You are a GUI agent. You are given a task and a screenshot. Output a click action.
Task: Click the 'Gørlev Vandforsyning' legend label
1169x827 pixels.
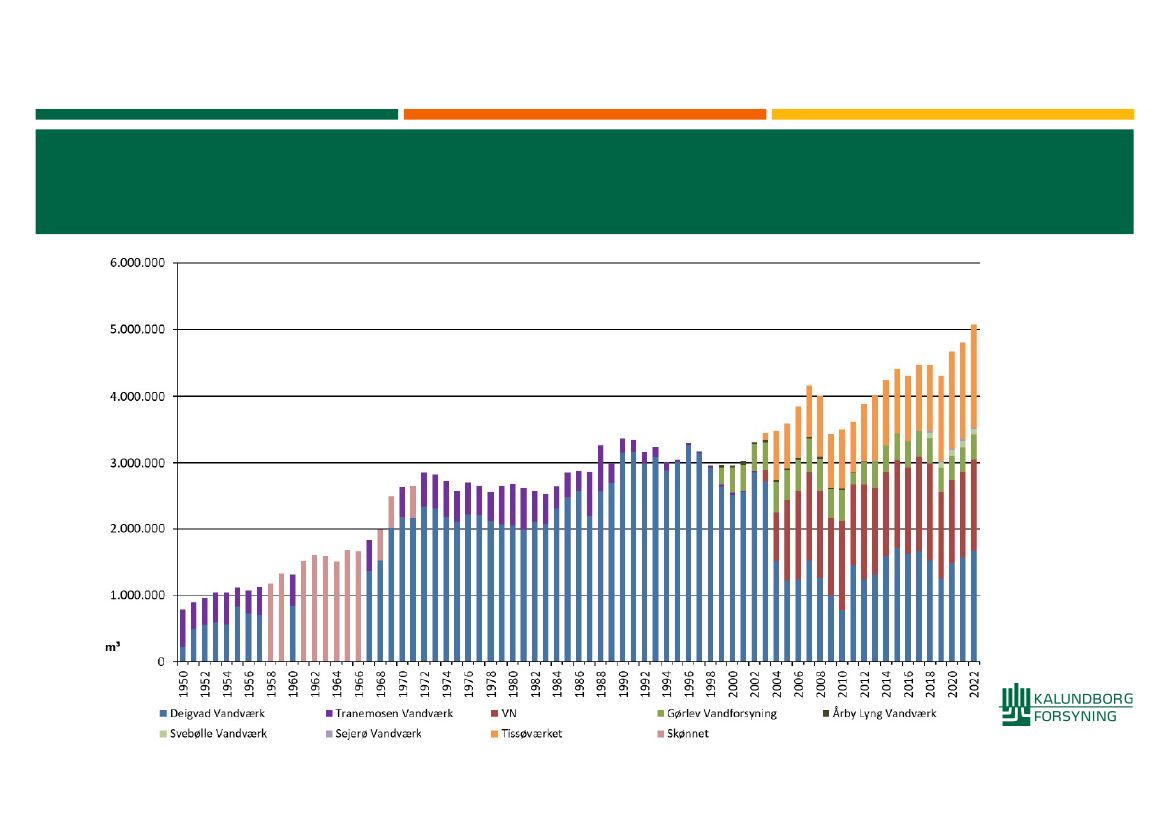(722, 714)
